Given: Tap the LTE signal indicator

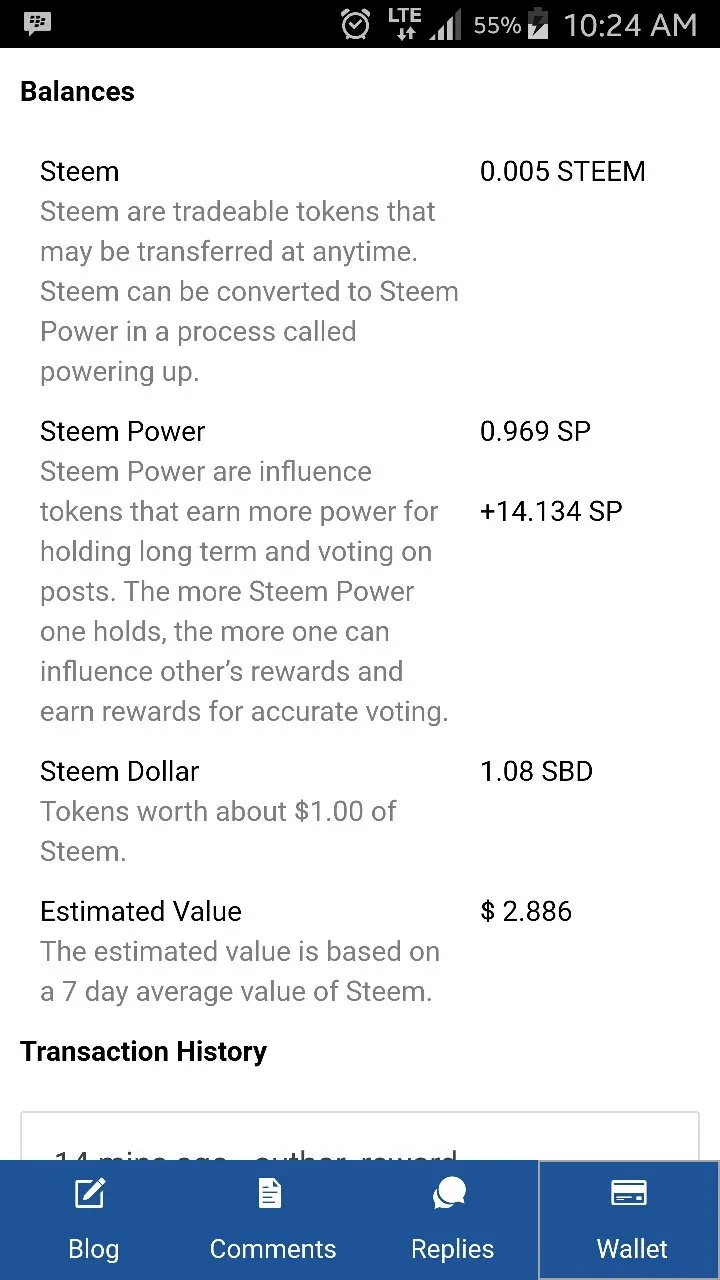Looking at the screenshot, I should click(405, 24).
